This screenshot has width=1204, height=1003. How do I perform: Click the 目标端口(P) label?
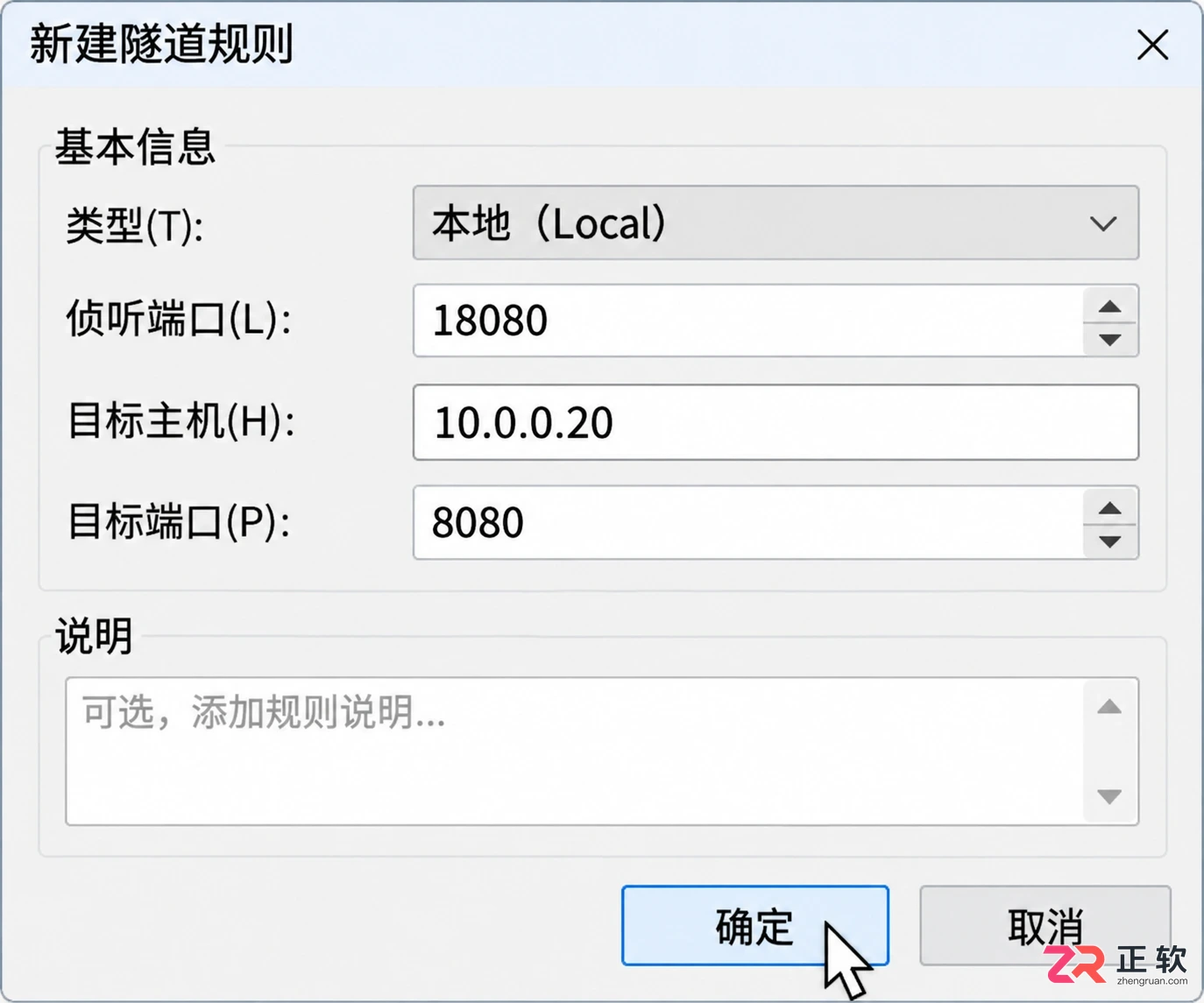pyautogui.click(x=179, y=522)
